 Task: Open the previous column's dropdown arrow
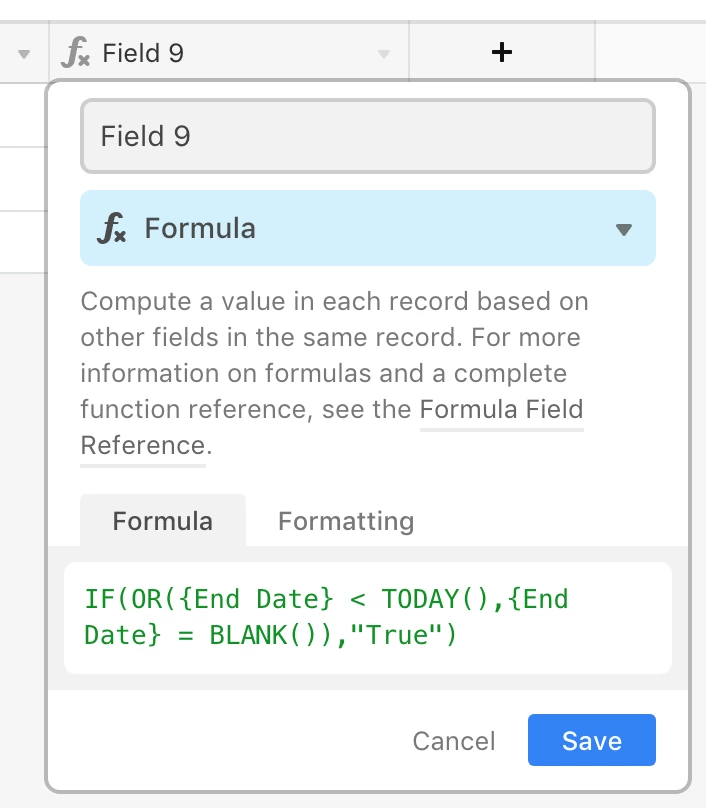pyautogui.click(x=24, y=54)
